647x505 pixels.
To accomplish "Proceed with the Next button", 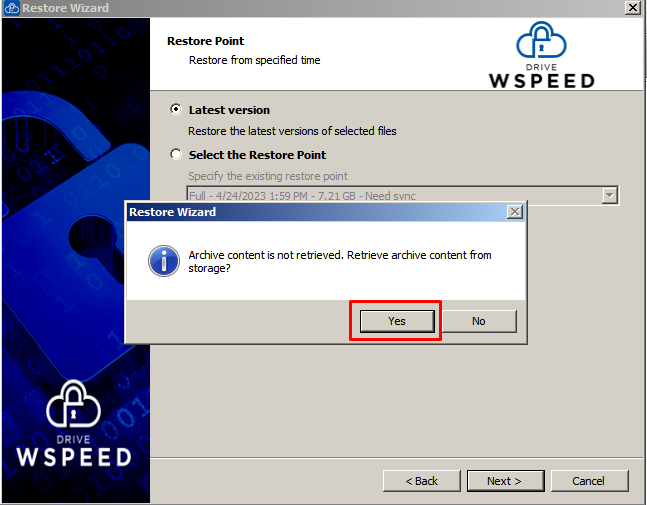I will tap(505, 481).
